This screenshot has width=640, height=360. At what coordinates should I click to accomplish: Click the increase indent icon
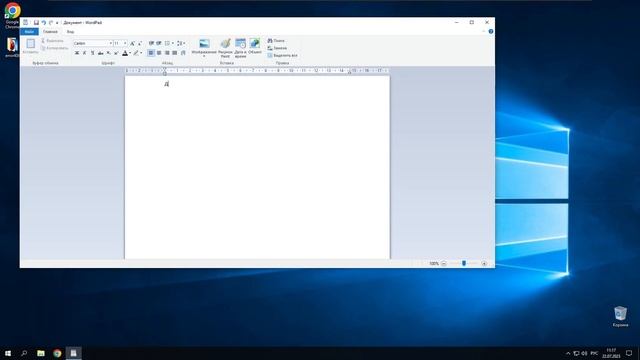[x=159, y=43]
